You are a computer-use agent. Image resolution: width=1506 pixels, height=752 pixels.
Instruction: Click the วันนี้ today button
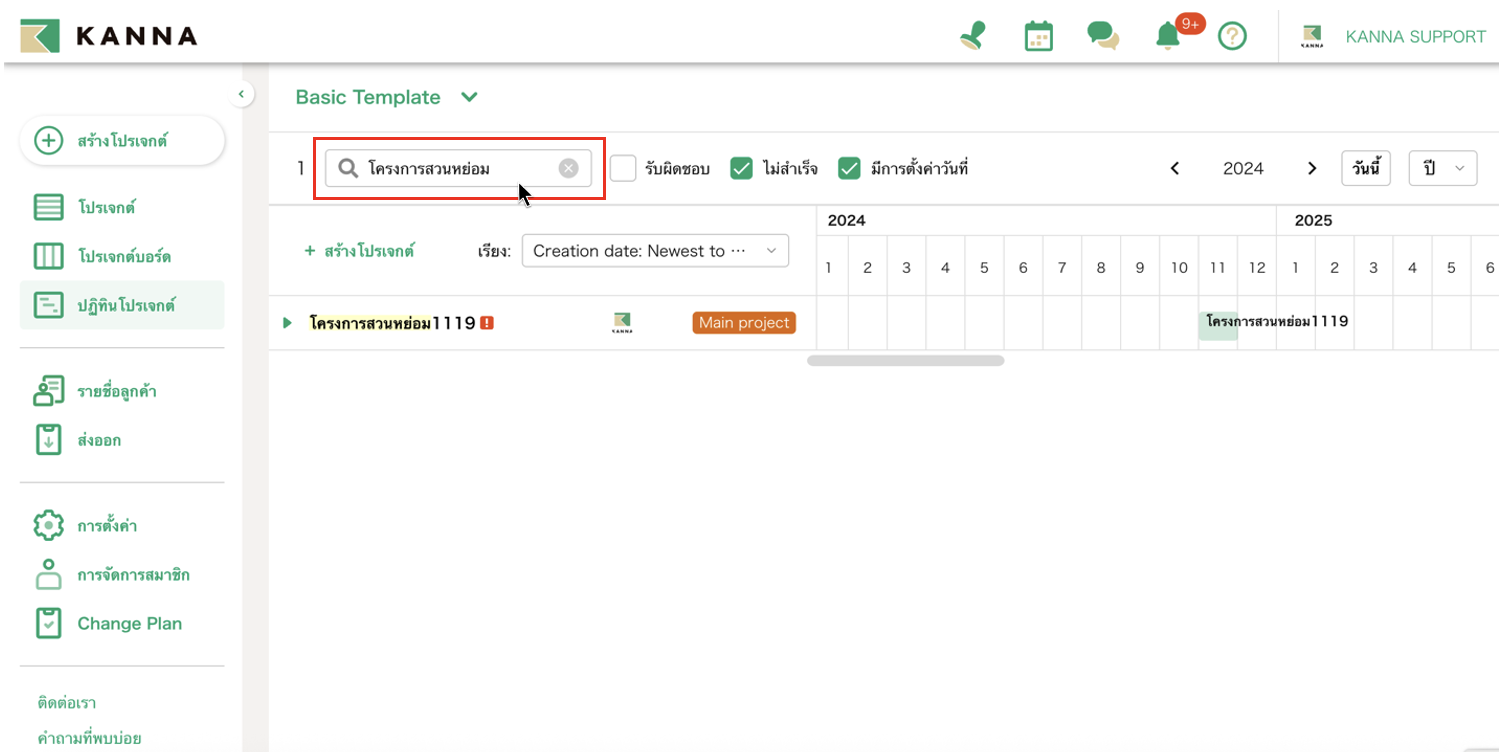1365,168
